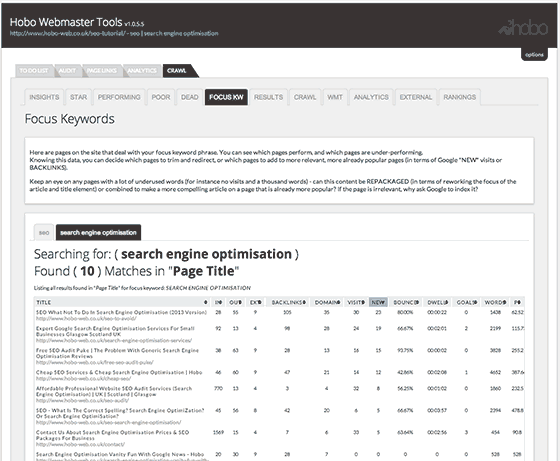Open the DEAD sub-tab
This screenshot has height=461, width=560.
click(x=190, y=97)
